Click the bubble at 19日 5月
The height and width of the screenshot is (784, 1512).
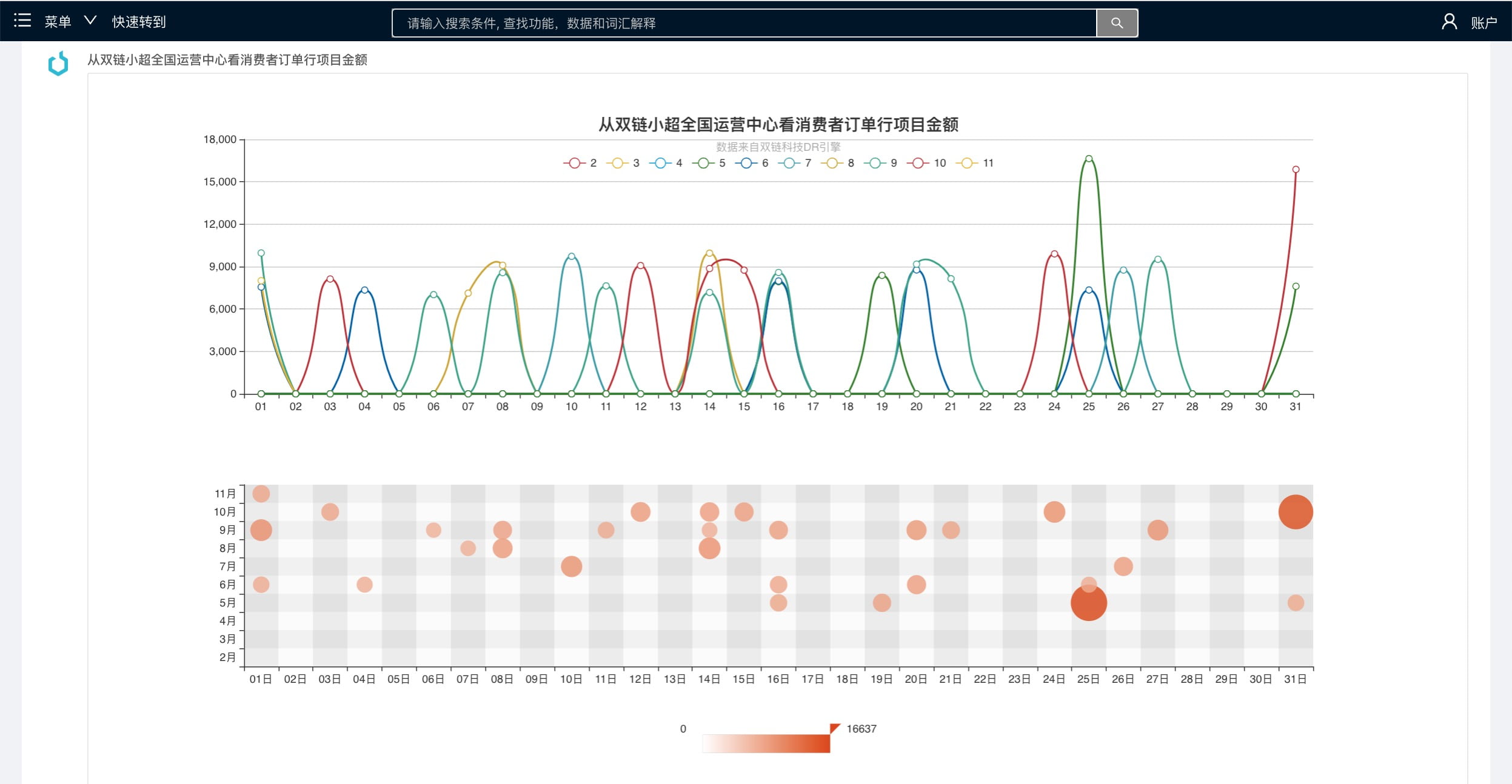[x=881, y=603]
